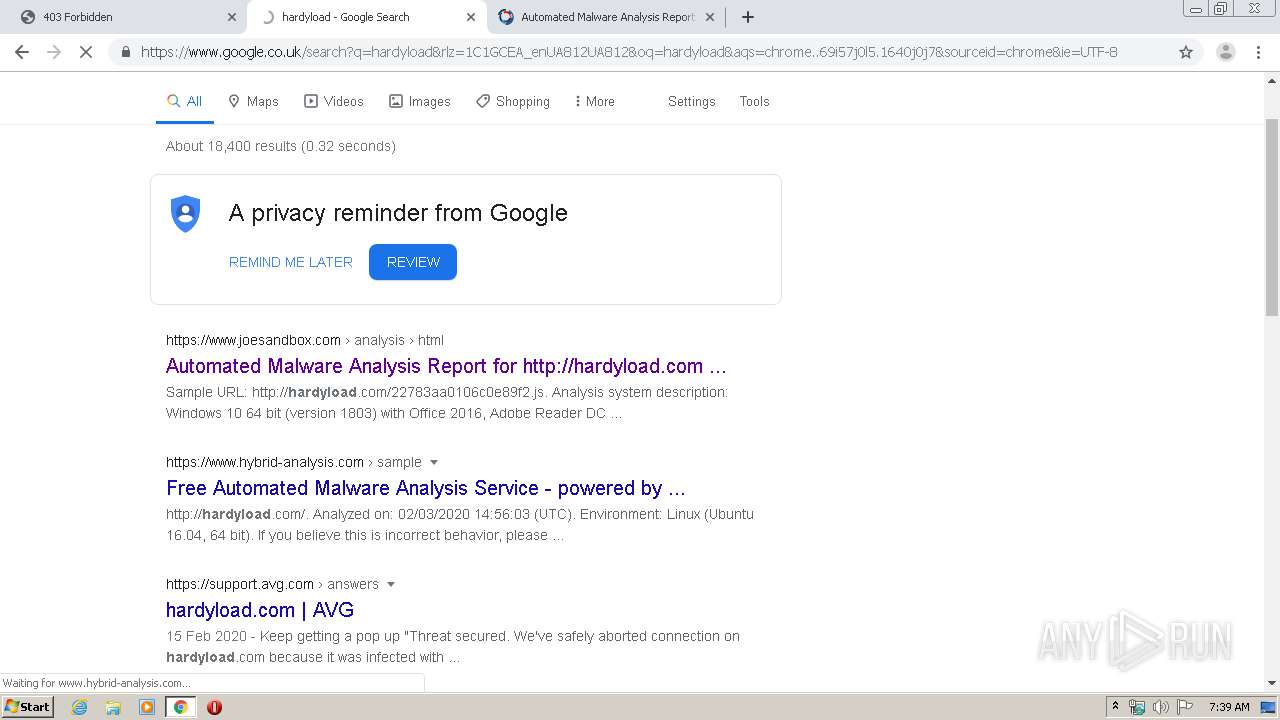This screenshot has width=1280, height=720.
Task: Open the volume speaker tray icon
Action: [x=1161, y=707]
